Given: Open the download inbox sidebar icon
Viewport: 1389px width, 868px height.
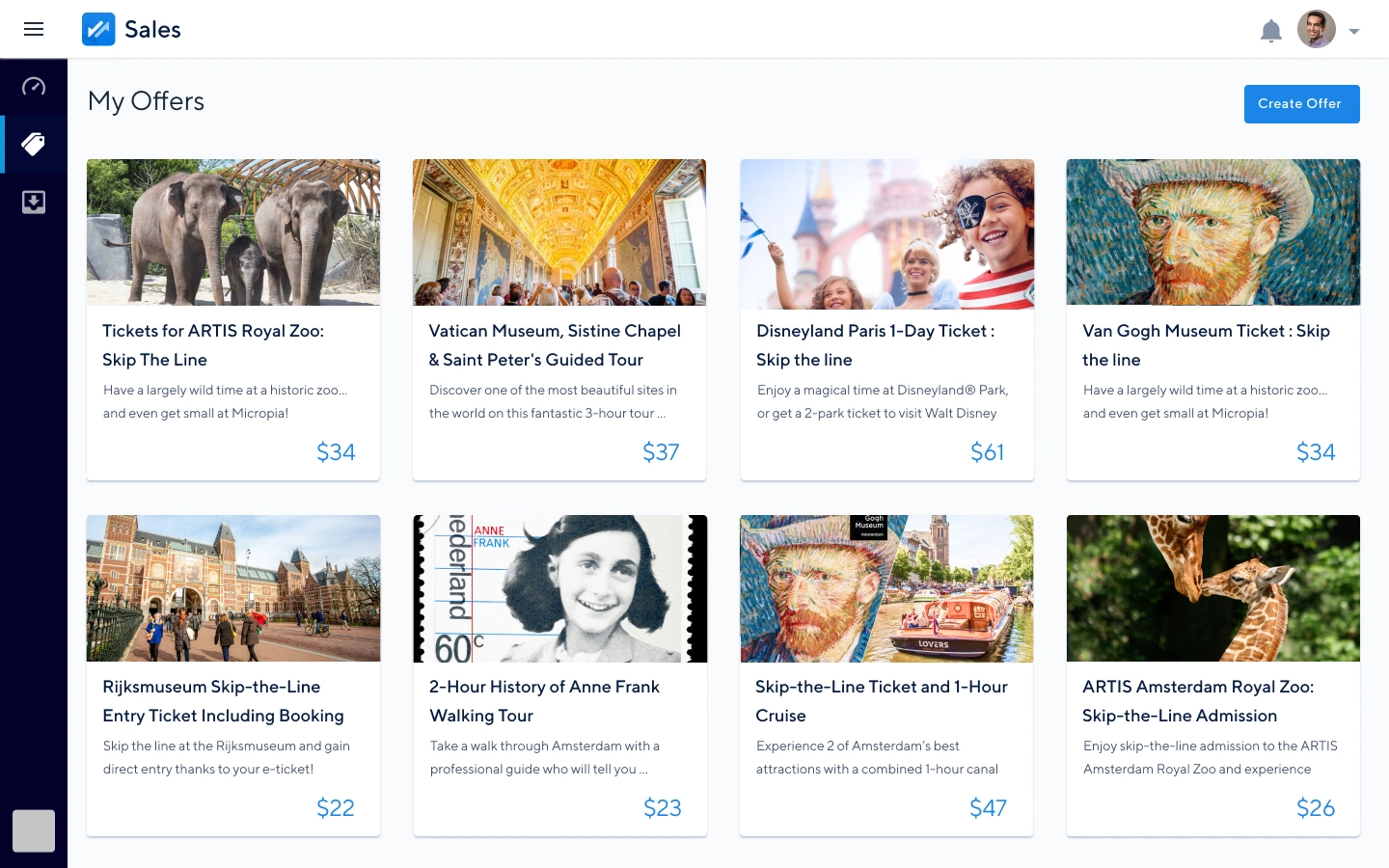Looking at the screenshot, I should (34, 203).
